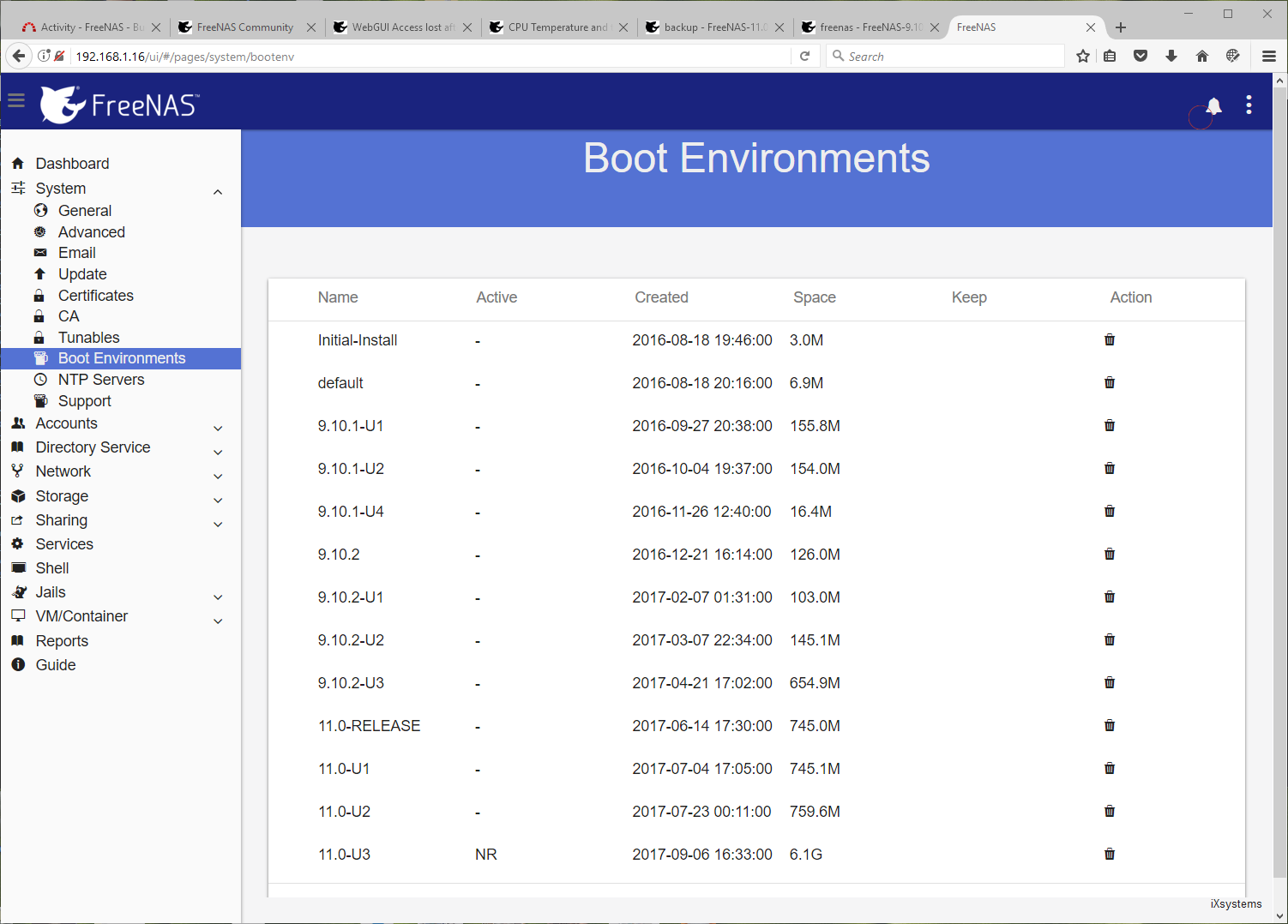Click trash icon for default environment
Image resolution: width=1288 pixels, height=924 pixels.
click(x=1110, y=383)
